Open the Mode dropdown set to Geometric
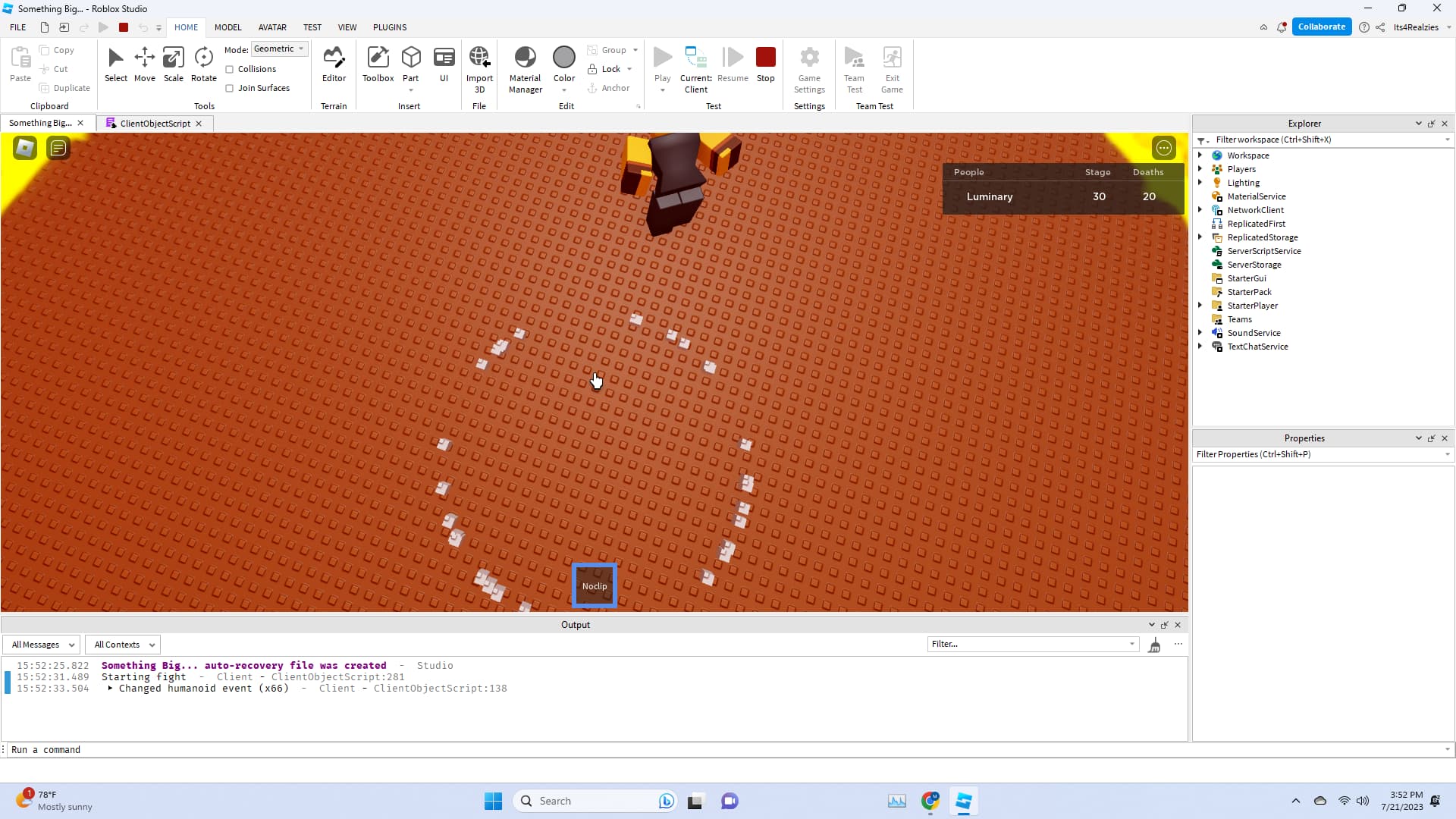 click(x=279, y=49)
